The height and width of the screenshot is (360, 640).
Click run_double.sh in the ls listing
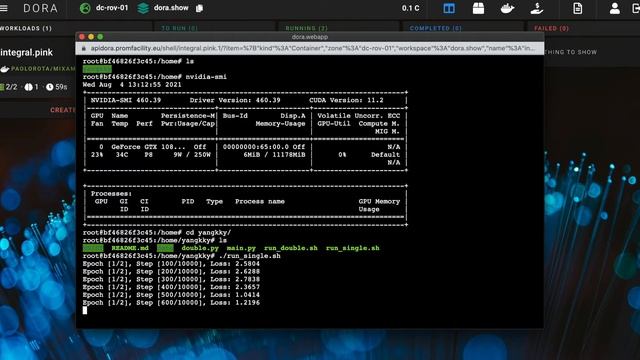tap(291, 248)
